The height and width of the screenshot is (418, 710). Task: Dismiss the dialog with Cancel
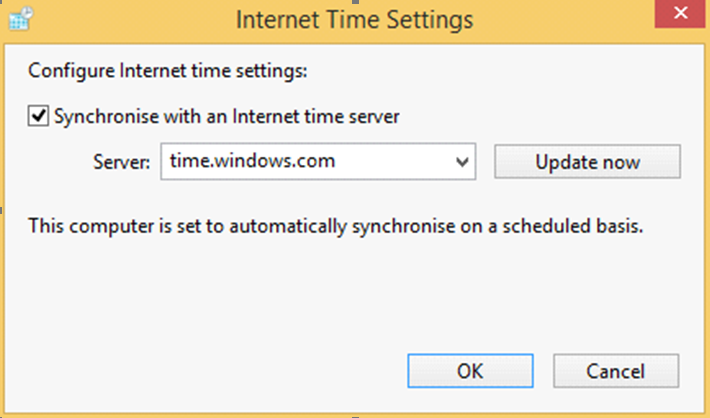pos(615,371)
